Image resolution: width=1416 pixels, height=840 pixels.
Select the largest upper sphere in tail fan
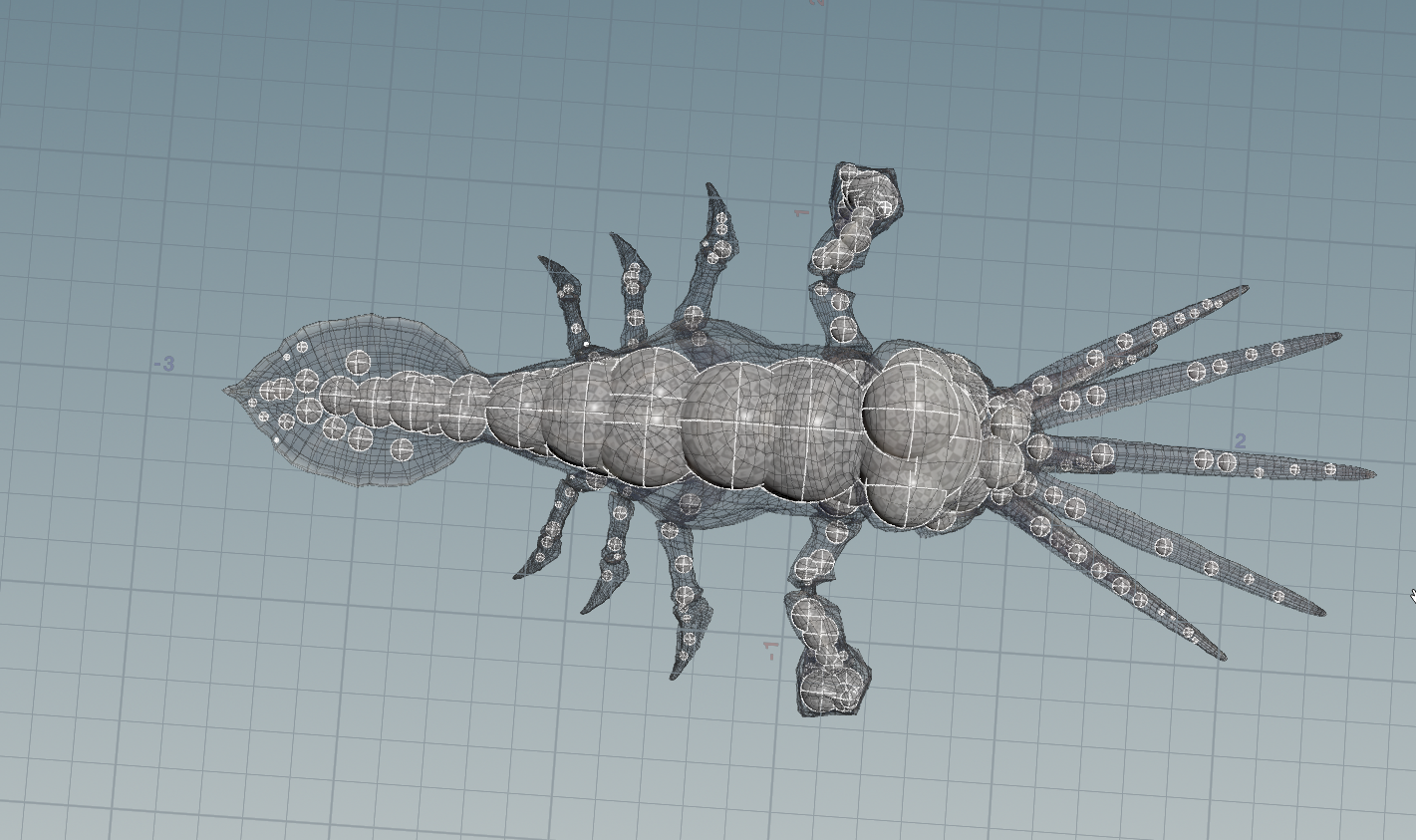pyautogui.click(x=359, y=363)
